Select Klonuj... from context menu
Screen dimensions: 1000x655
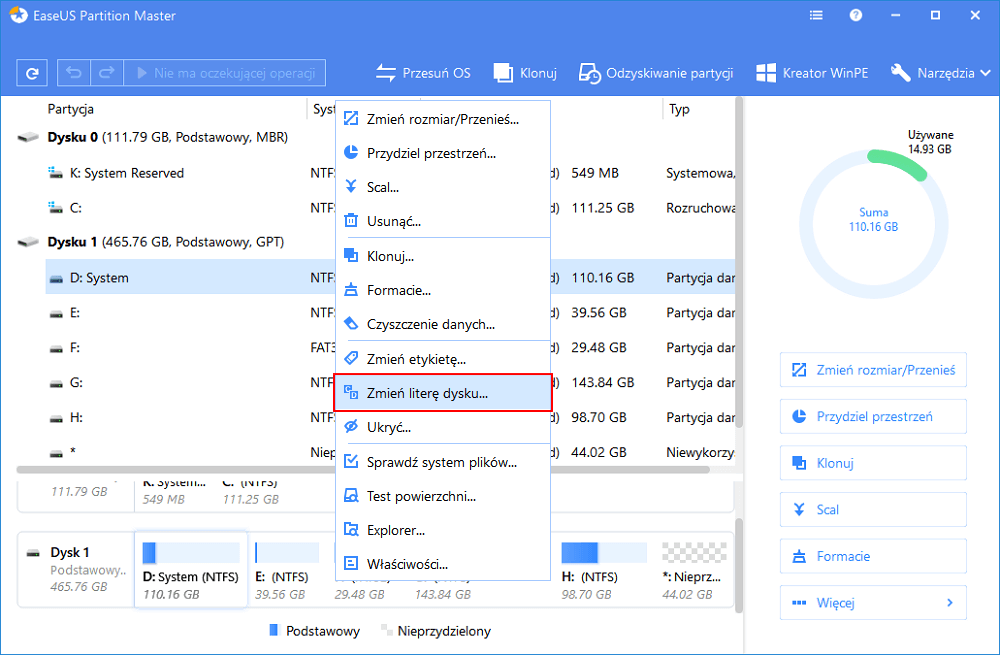point(443,256)
